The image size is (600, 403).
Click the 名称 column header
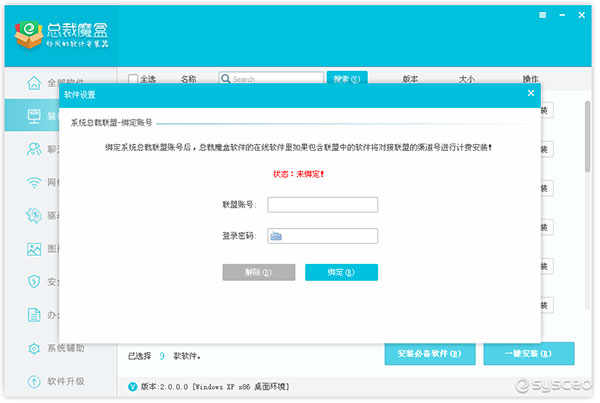coord(188,79)
